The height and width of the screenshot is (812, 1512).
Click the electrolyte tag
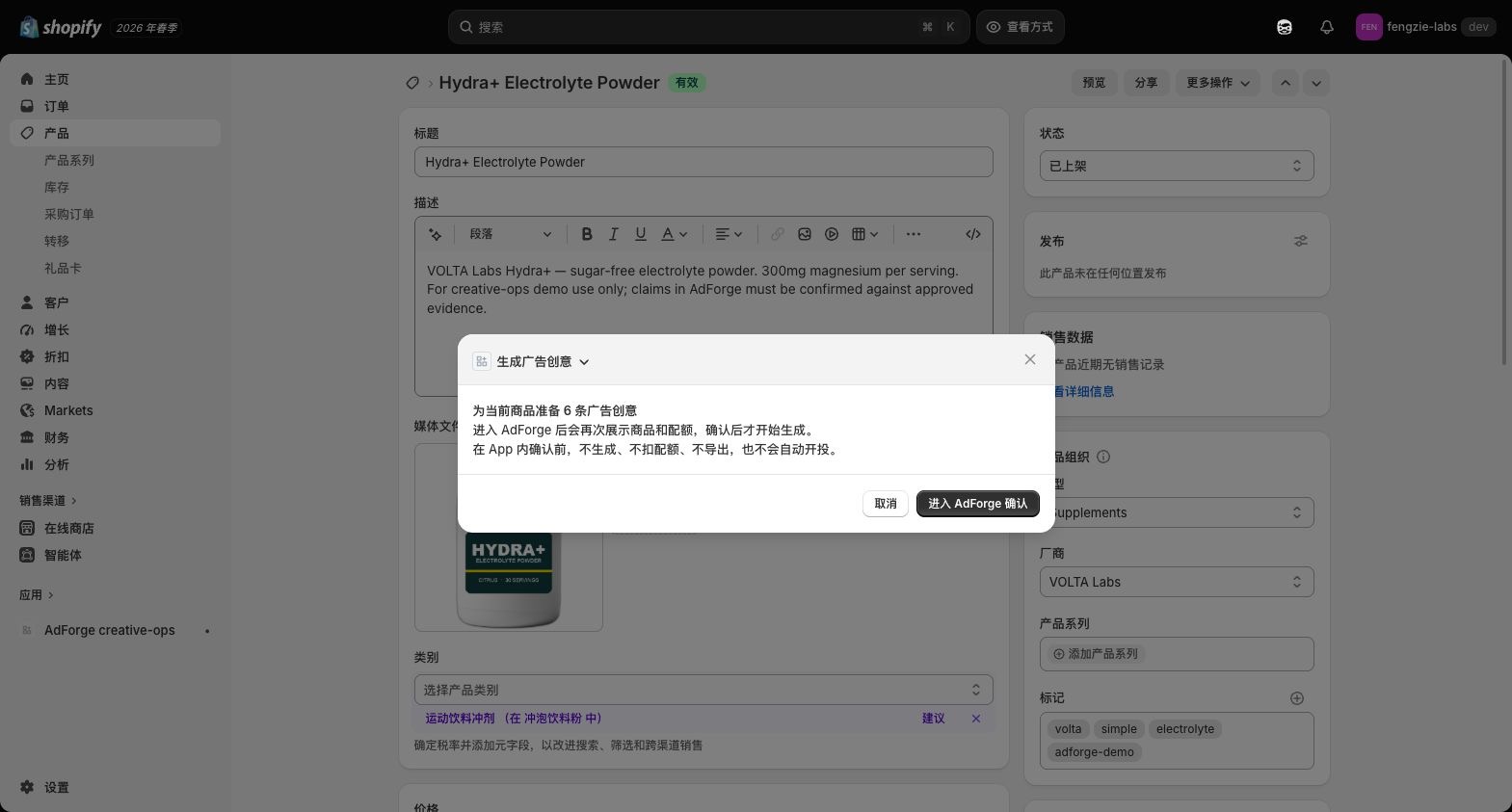point(1185,729)
